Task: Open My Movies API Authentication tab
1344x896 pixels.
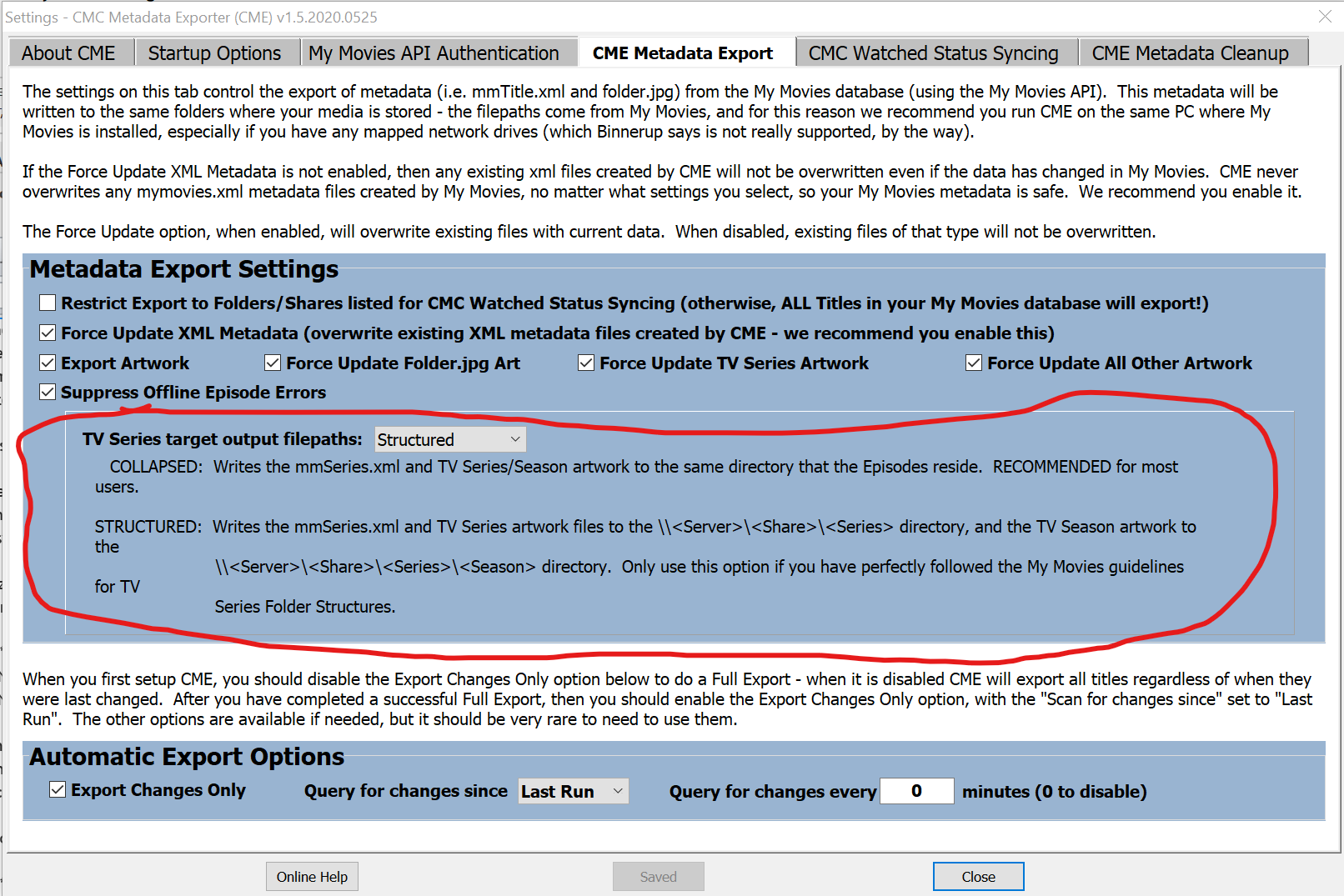Action: pyautogui.click(x=434, y=53)
